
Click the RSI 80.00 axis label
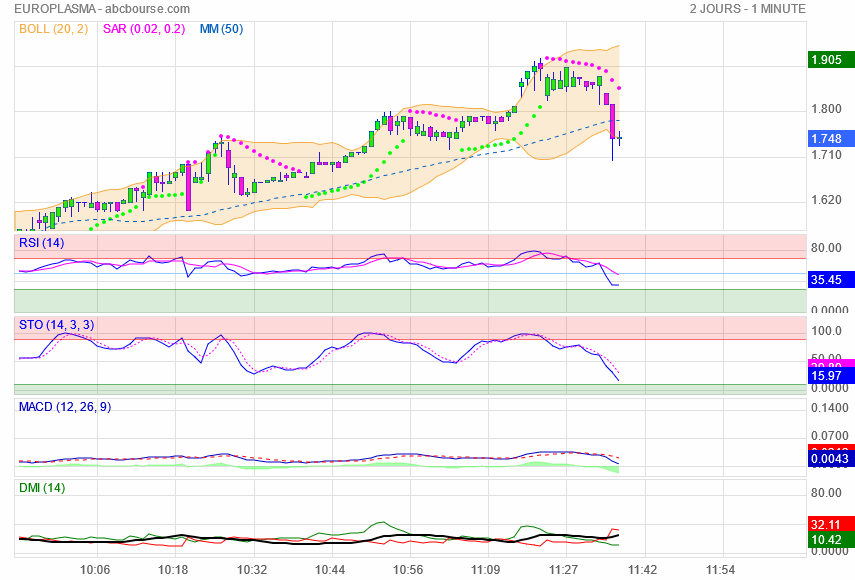tap(826, 248)
